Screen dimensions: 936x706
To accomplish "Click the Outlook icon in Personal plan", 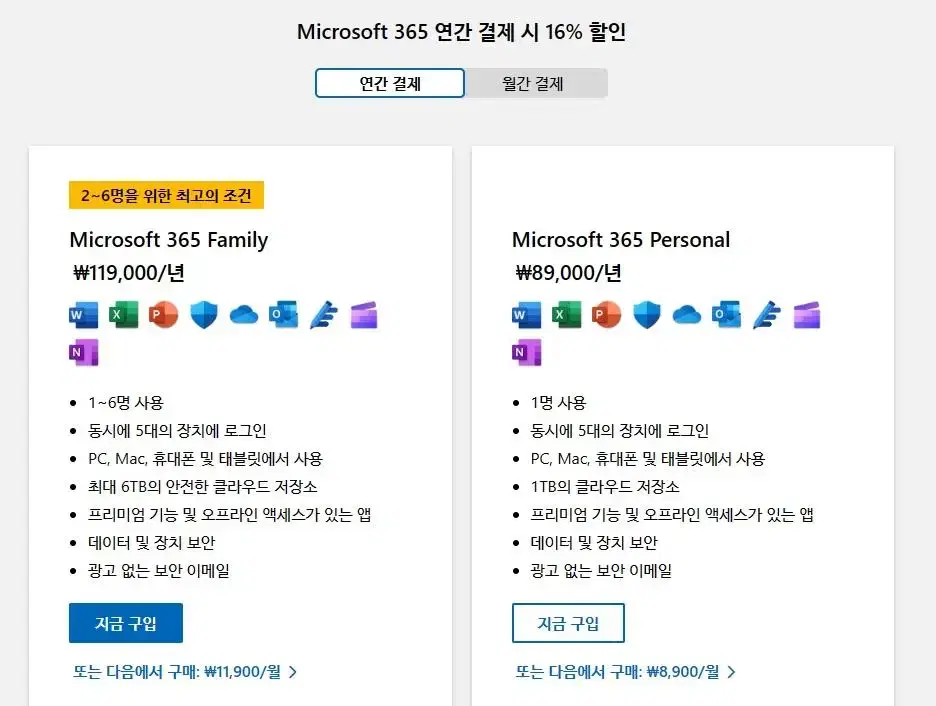I will 726,315.
